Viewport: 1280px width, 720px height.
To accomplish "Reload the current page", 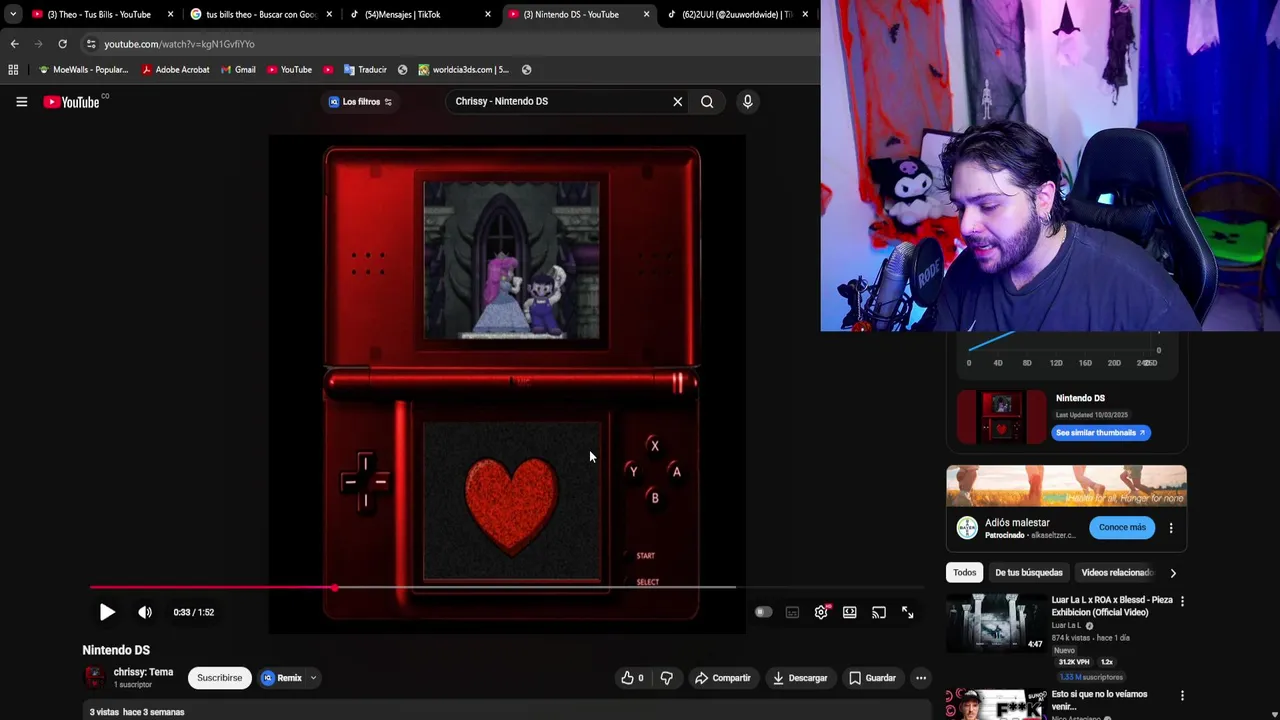I will (x=62, y=44).
